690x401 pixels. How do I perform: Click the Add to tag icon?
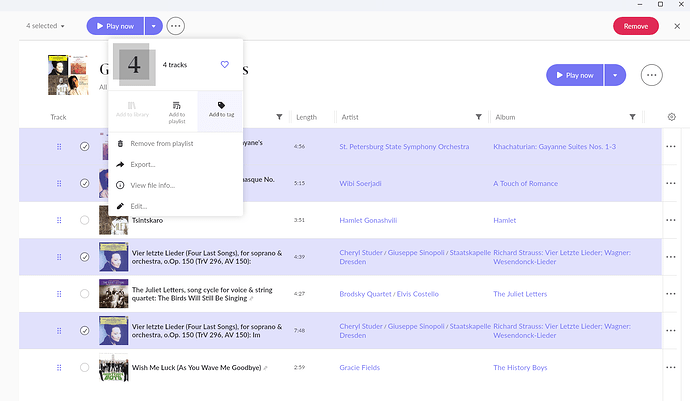coord(221,109)
